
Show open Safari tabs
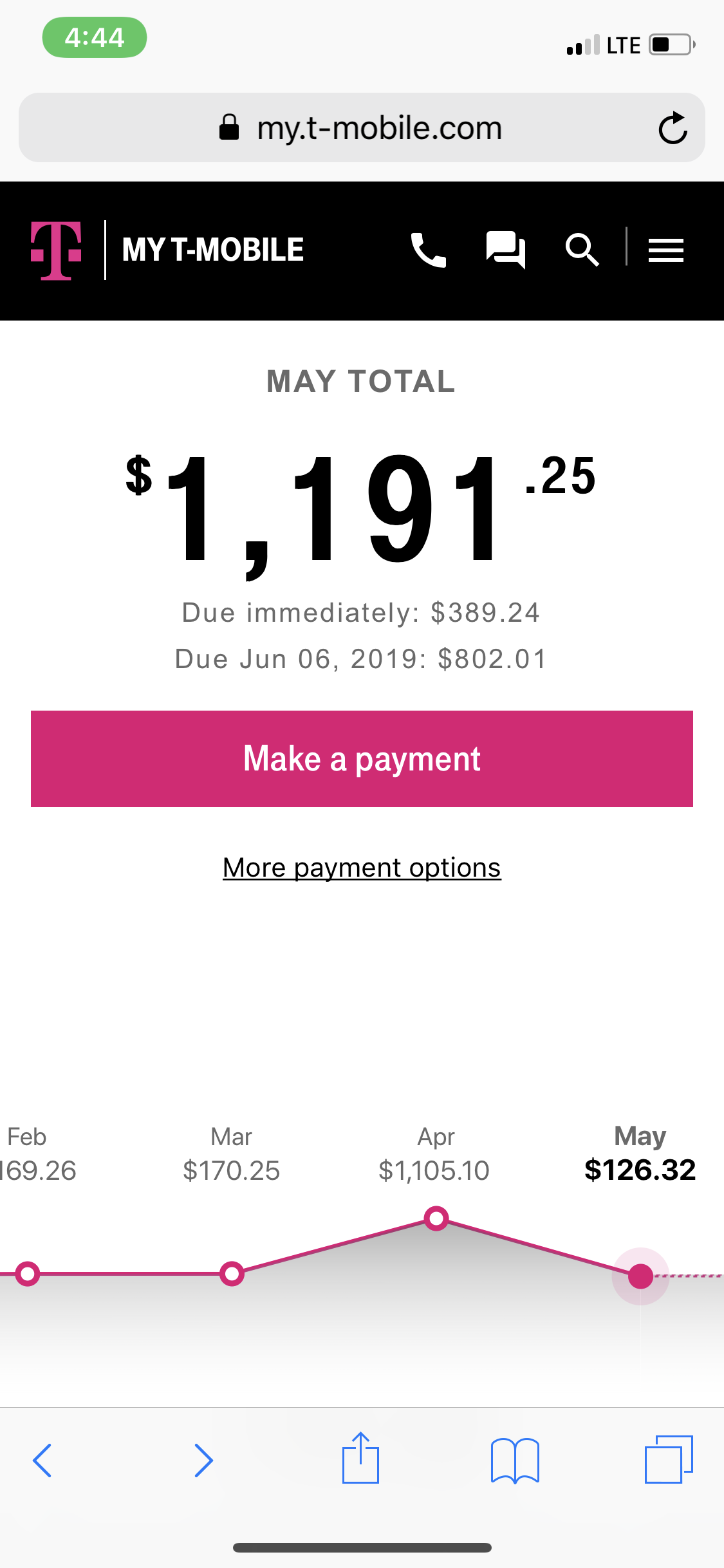point(669,1459)
